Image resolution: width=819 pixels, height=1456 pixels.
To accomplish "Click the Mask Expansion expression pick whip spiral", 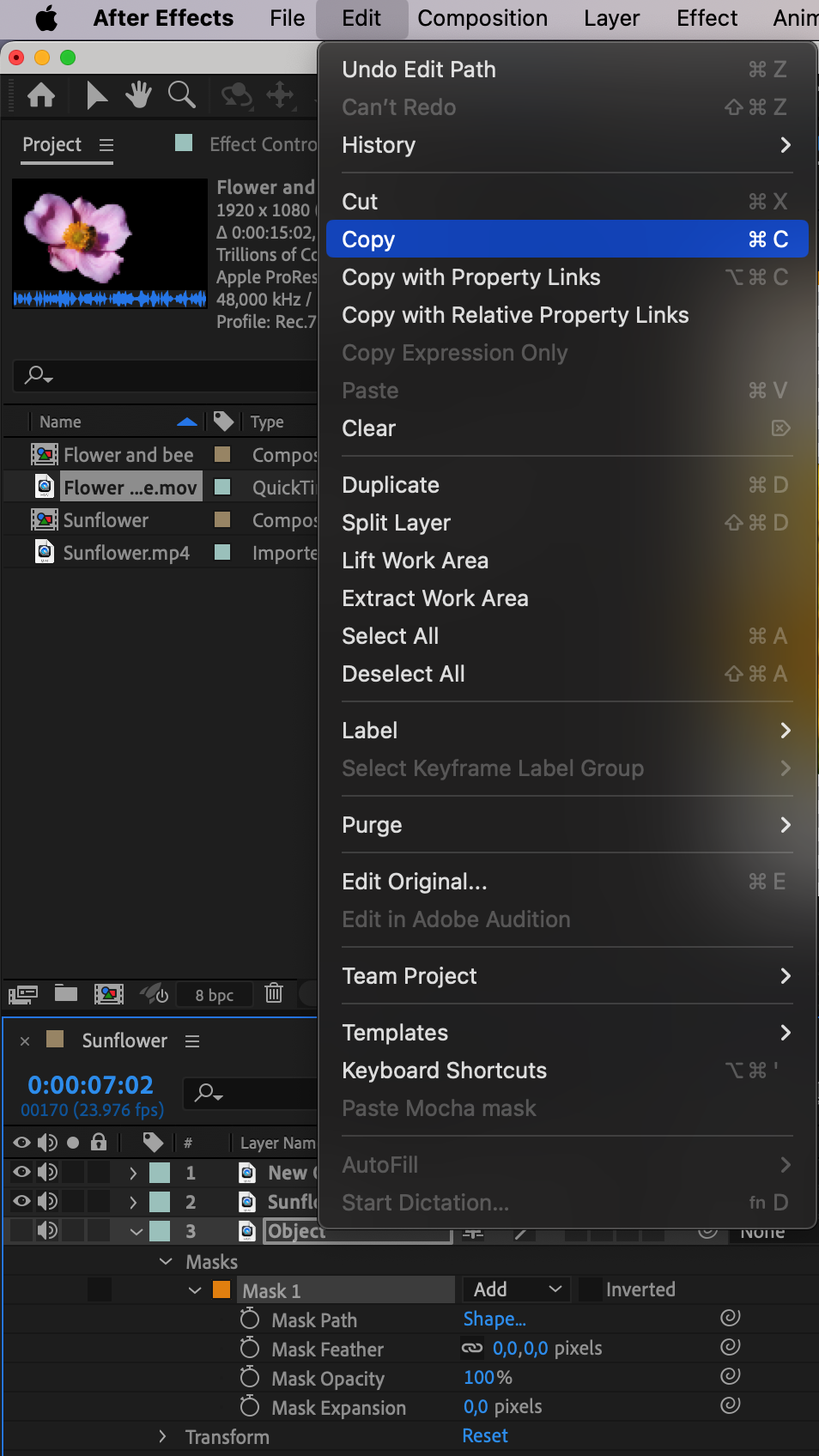I will tap(731, 1405).
